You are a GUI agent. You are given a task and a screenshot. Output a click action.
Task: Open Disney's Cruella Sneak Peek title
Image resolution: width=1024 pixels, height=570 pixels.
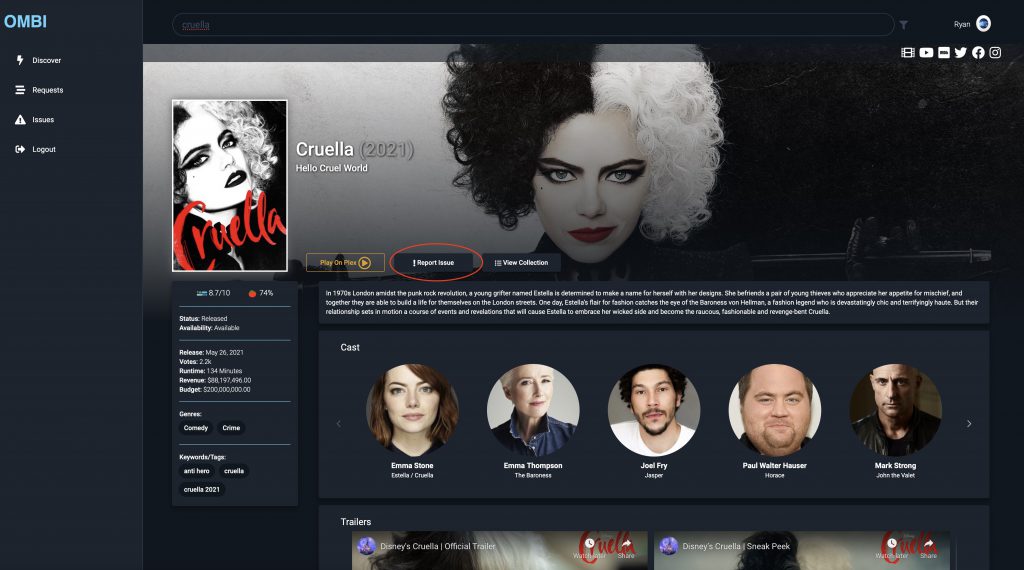point(736,546)
